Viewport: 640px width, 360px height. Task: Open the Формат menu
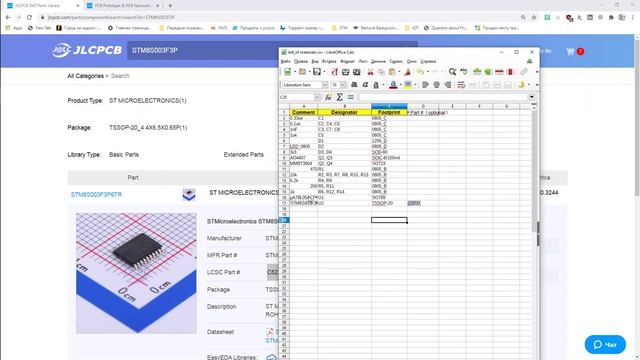pyautogui.click(x=347, y=61)
